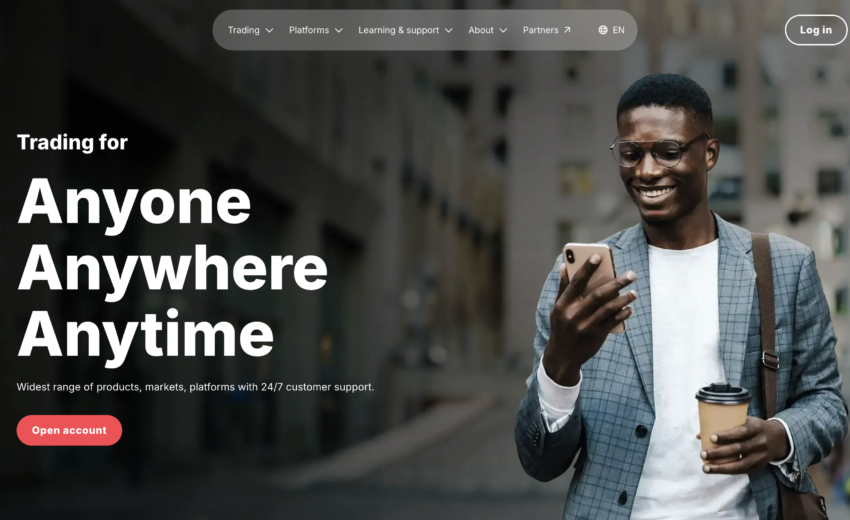Viewport: 850px width, 520px height.
Task: Open the Trading menu
Action: click(x=250, y=30)
